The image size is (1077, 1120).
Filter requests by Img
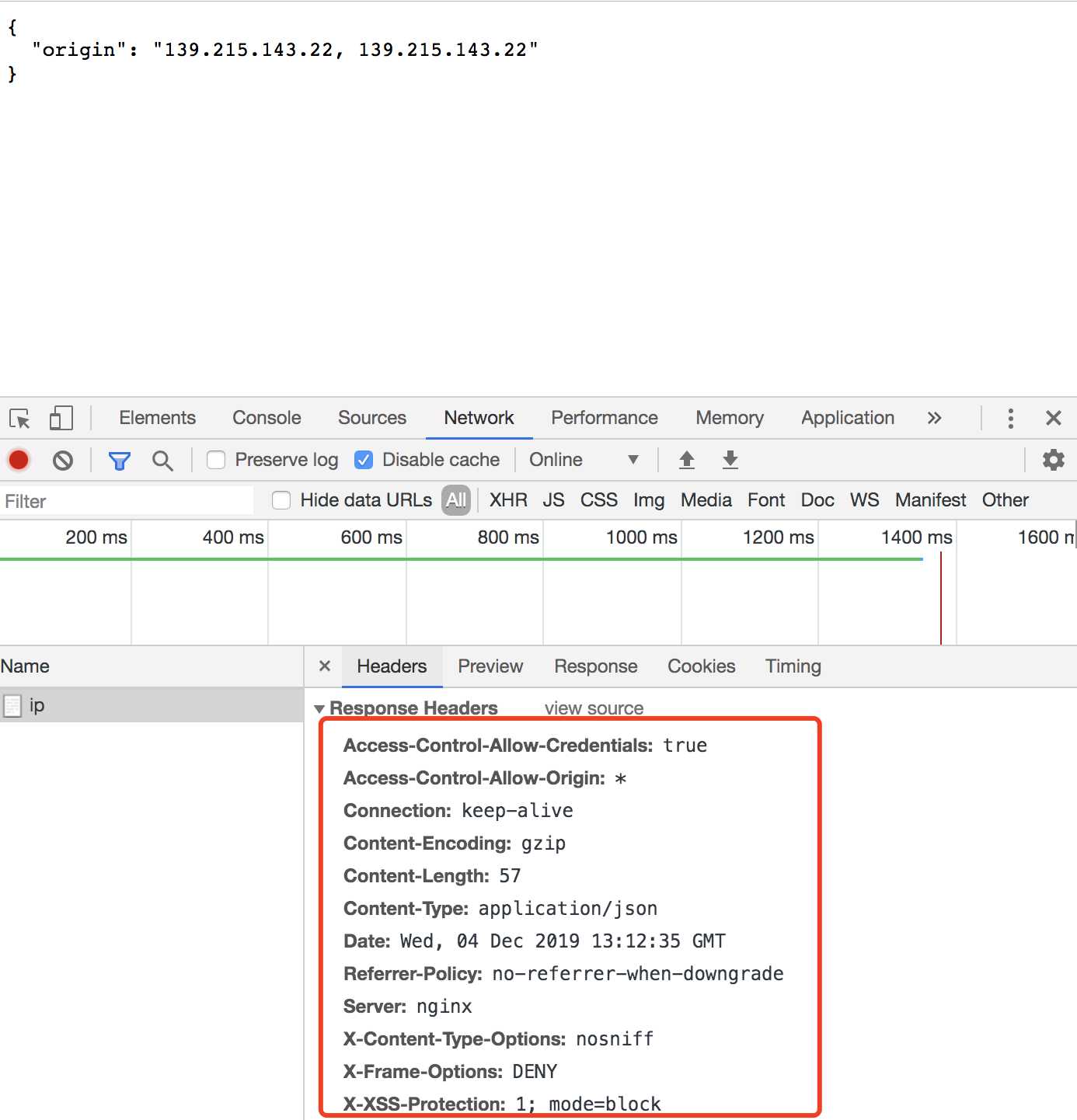pos(649,500)
